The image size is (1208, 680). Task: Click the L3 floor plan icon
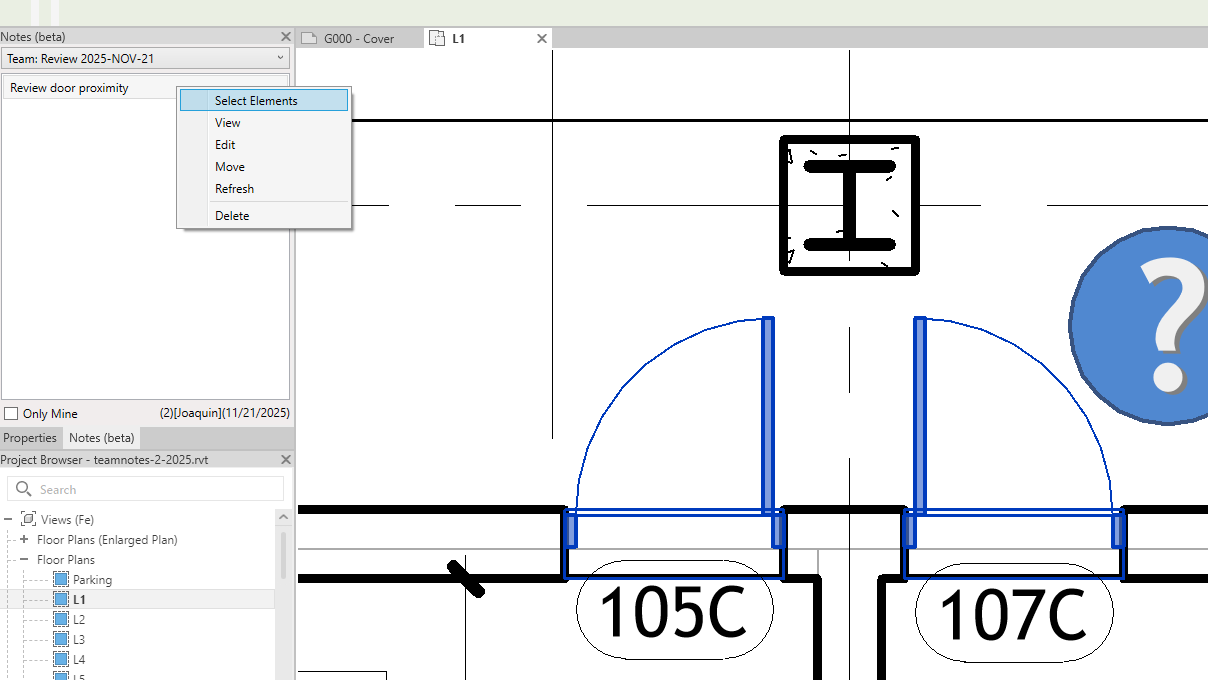pos(61,640)
